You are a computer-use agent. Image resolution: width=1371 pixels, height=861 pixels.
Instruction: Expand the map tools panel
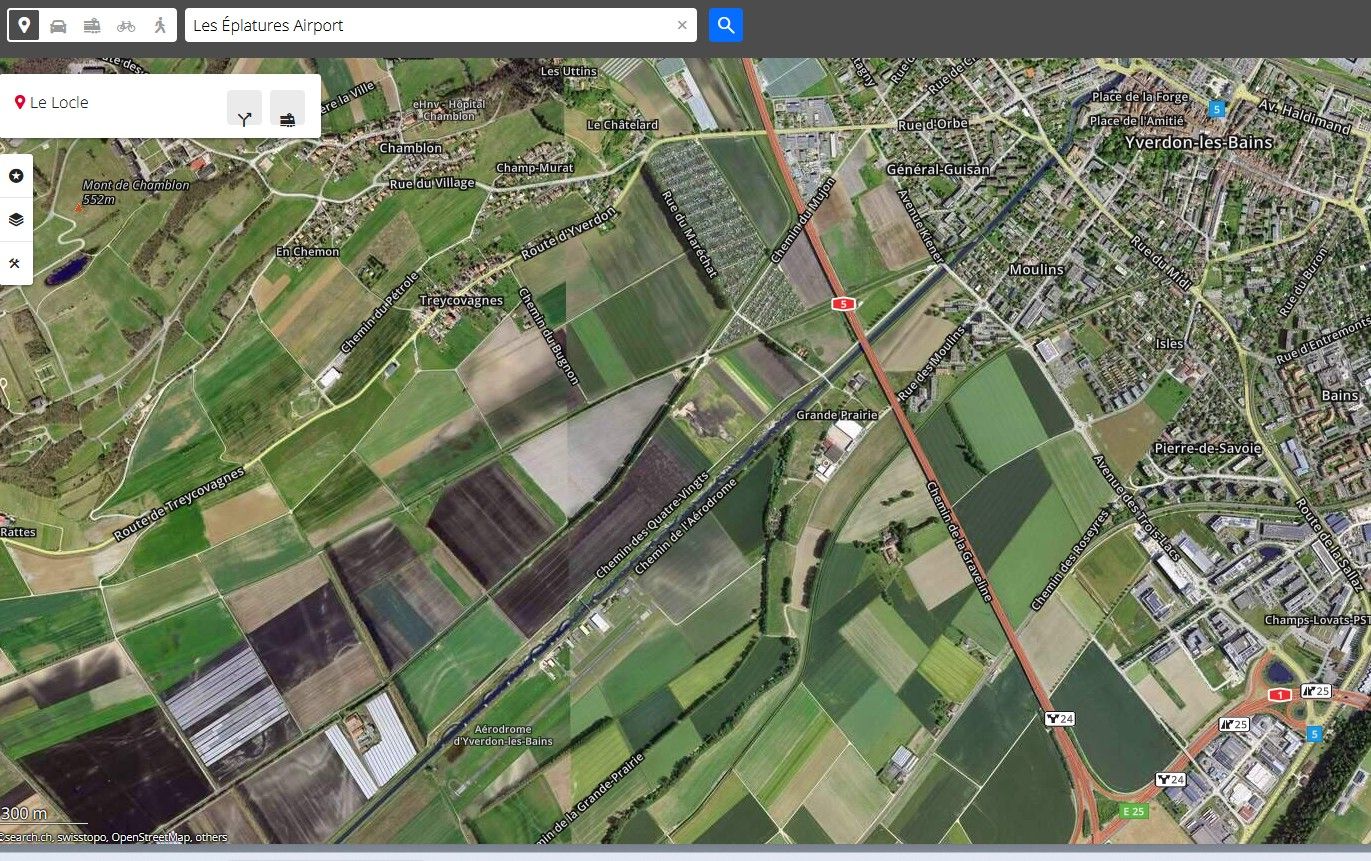[16, 264]
